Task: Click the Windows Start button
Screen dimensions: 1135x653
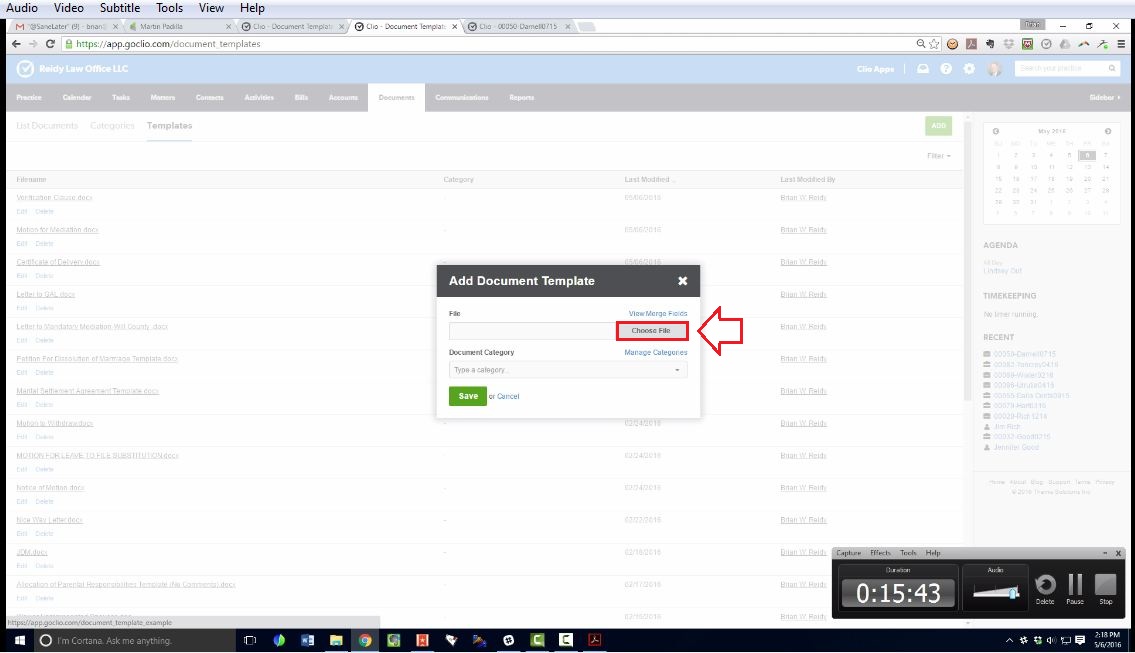Action: (x=20, y=641)
